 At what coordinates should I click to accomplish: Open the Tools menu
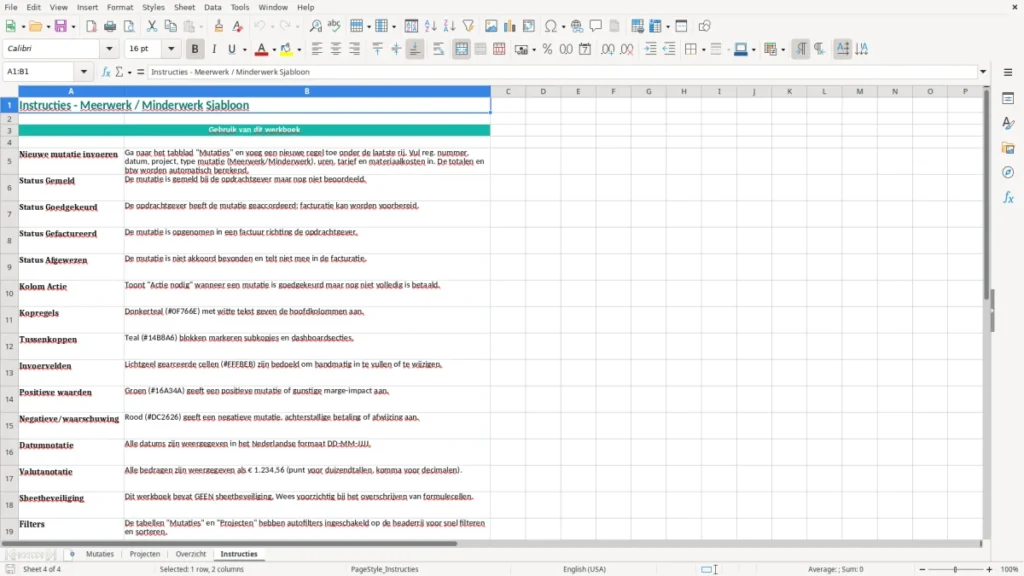click(x=240, y=7)
